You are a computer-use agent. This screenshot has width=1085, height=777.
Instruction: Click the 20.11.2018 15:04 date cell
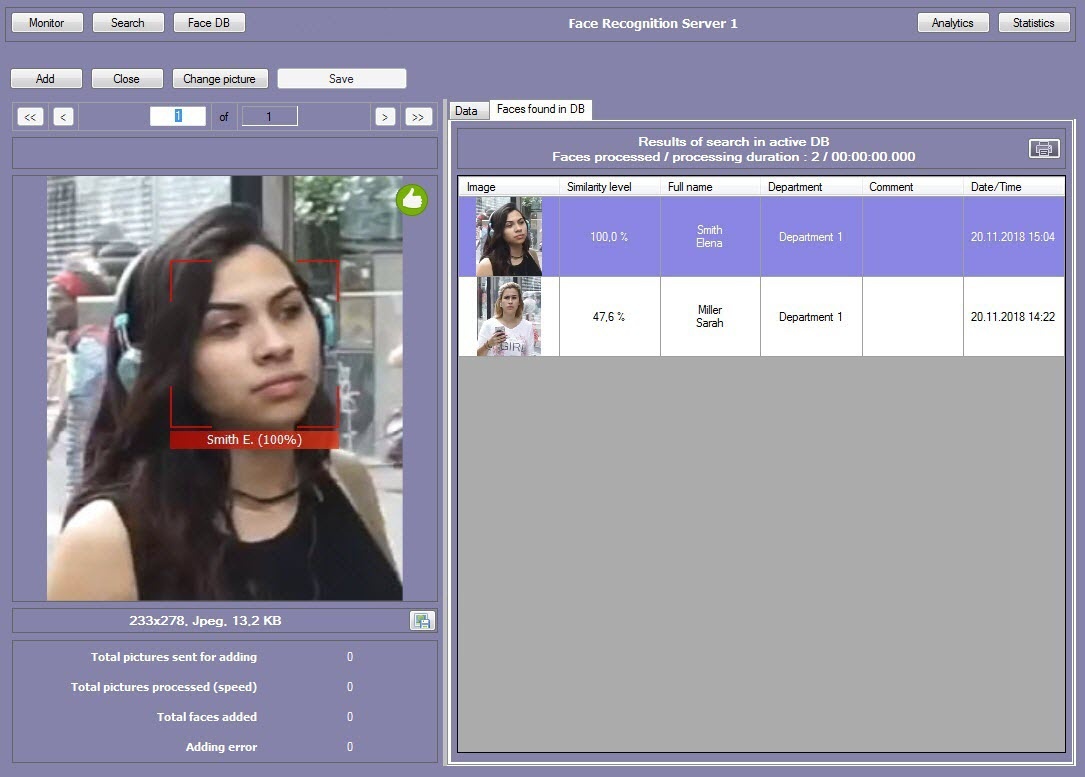1014,237
